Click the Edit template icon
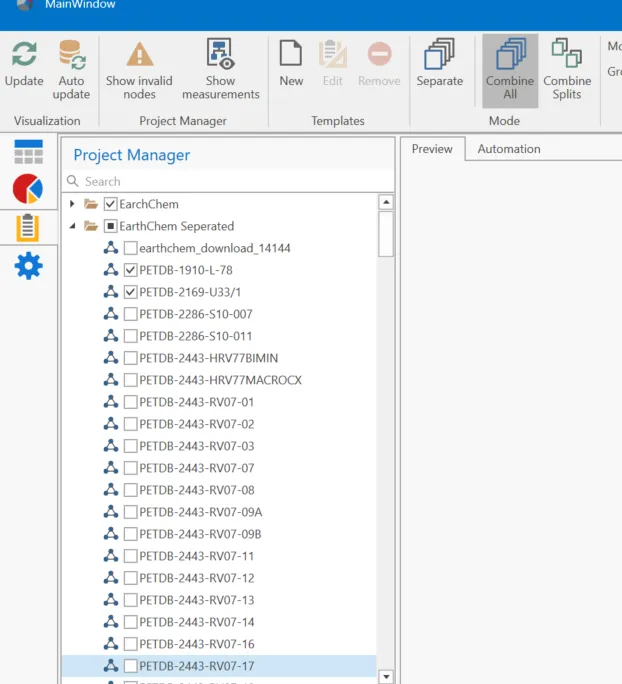 (x=333, y=54)
